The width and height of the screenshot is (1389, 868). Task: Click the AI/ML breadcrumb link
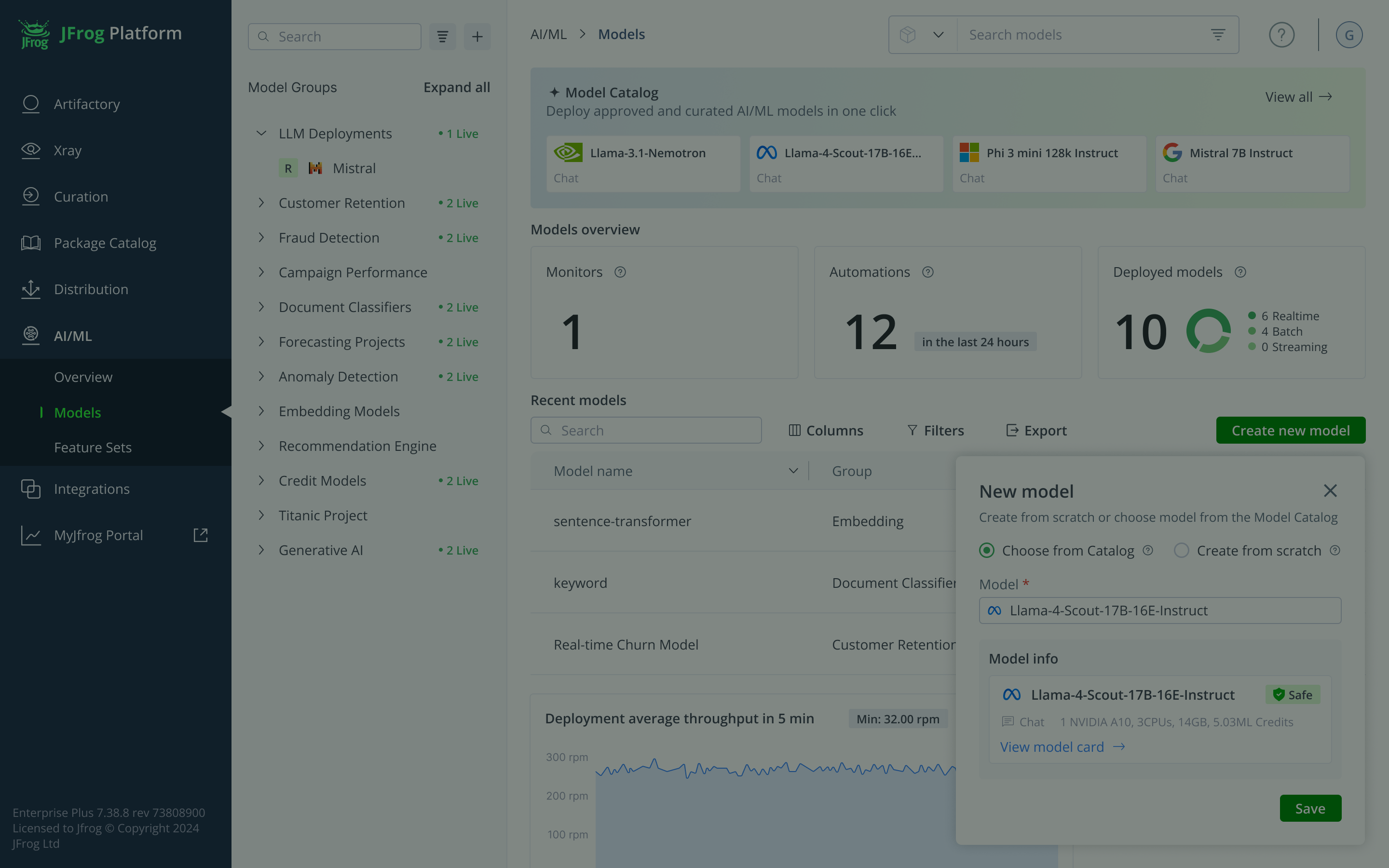pos(548,34)
